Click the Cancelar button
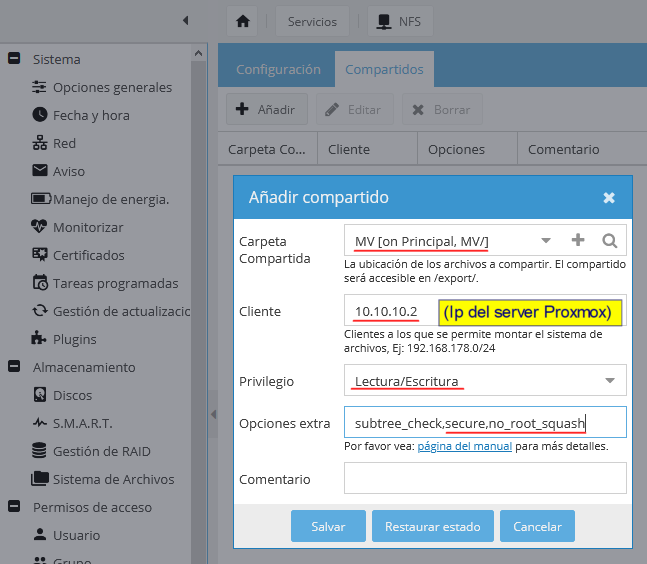 tap(537, 526)
